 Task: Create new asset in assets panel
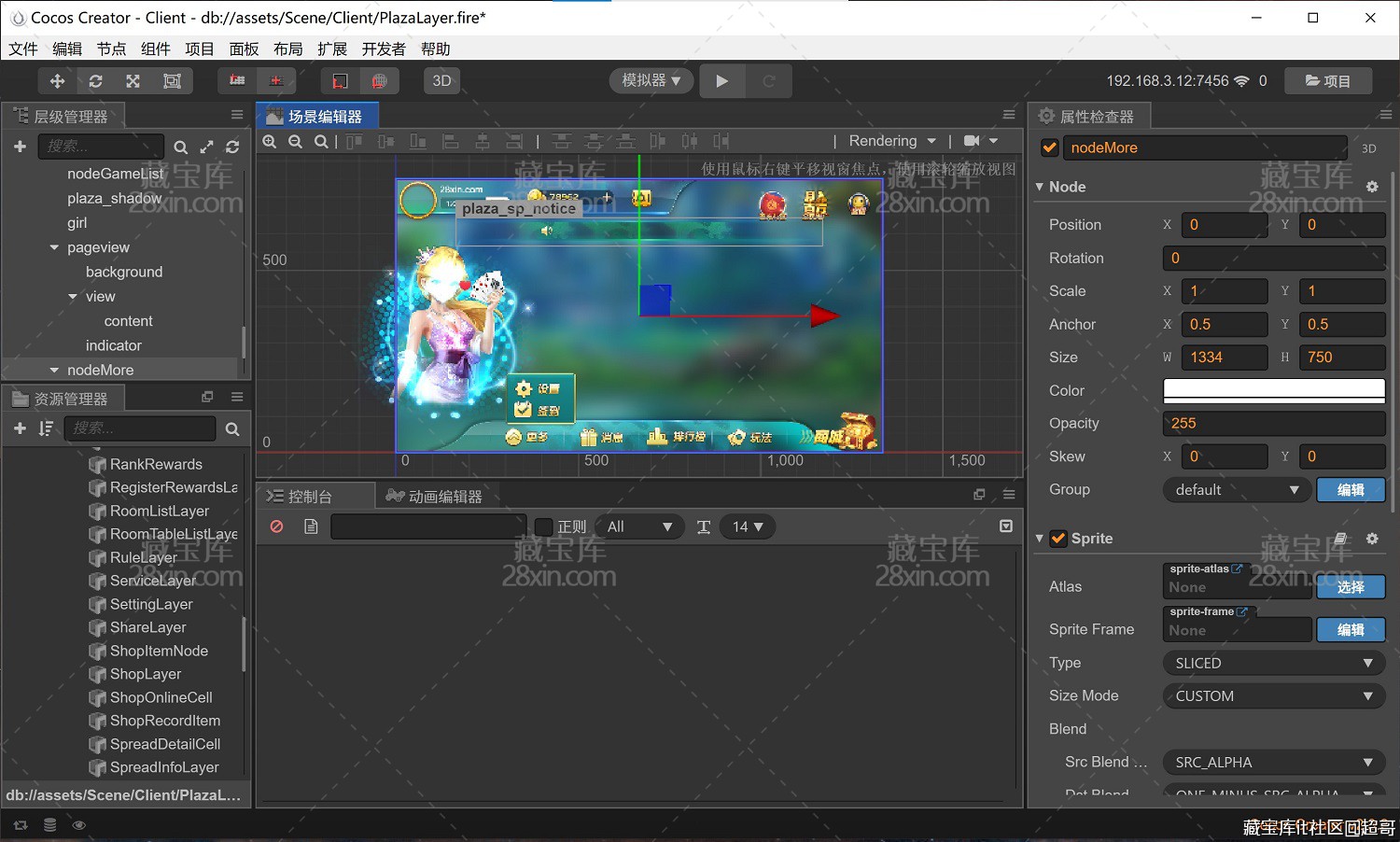pyautogui.click(x=20, y=428)
